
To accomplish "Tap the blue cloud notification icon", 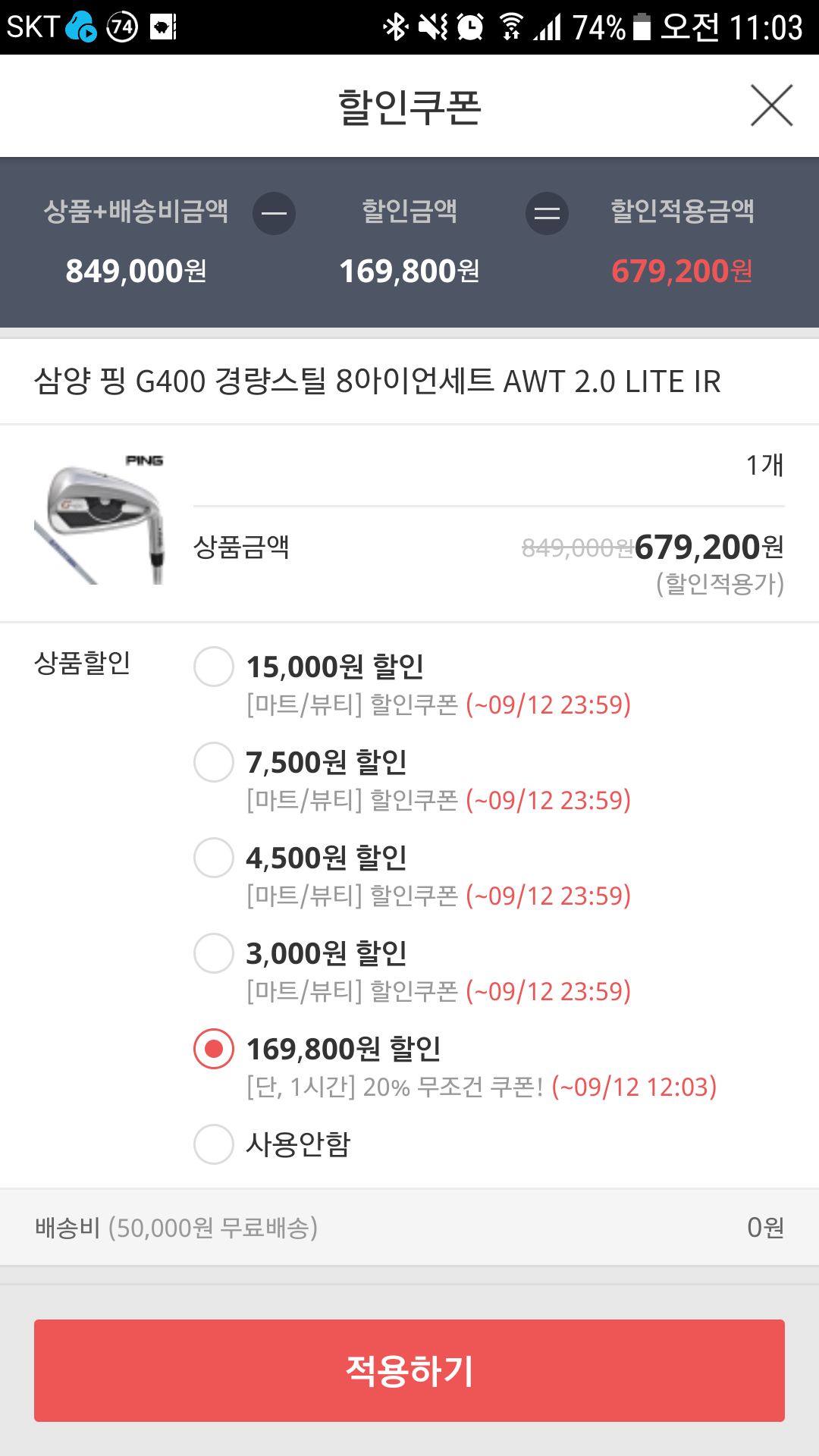I will pyautogui.click(x=80, y=27).
